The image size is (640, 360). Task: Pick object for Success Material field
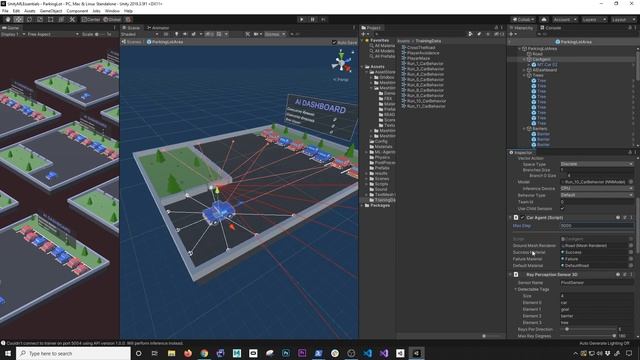click(631, 252)
